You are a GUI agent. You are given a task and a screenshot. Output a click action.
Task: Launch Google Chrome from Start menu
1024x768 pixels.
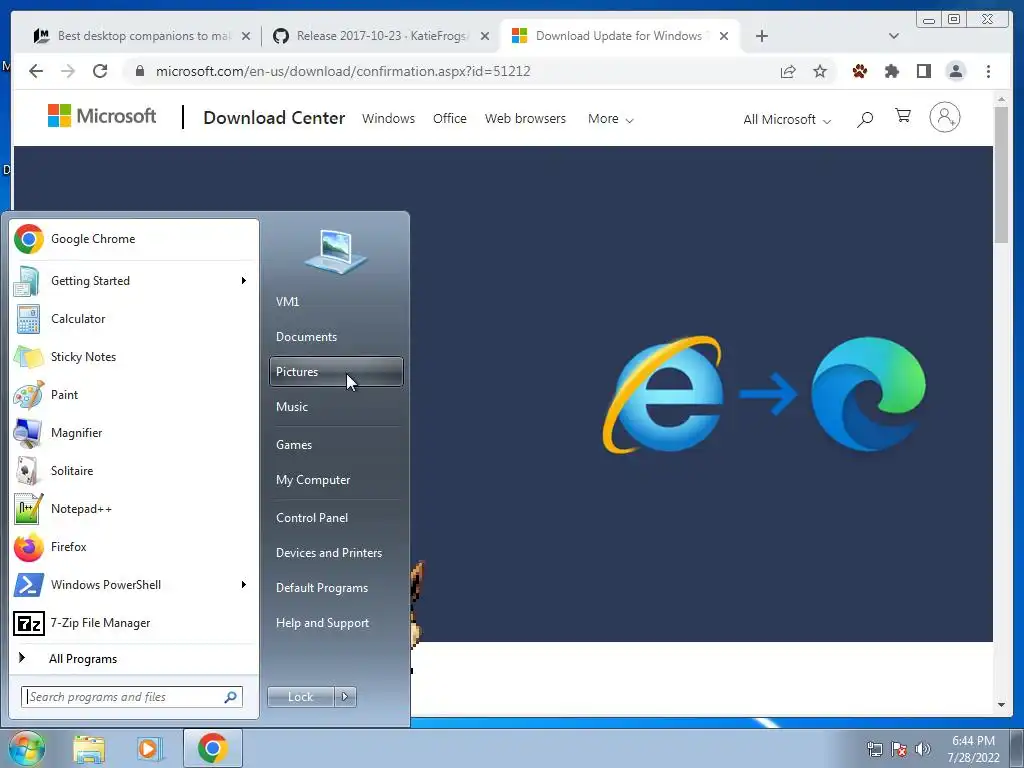click(134, 239)
